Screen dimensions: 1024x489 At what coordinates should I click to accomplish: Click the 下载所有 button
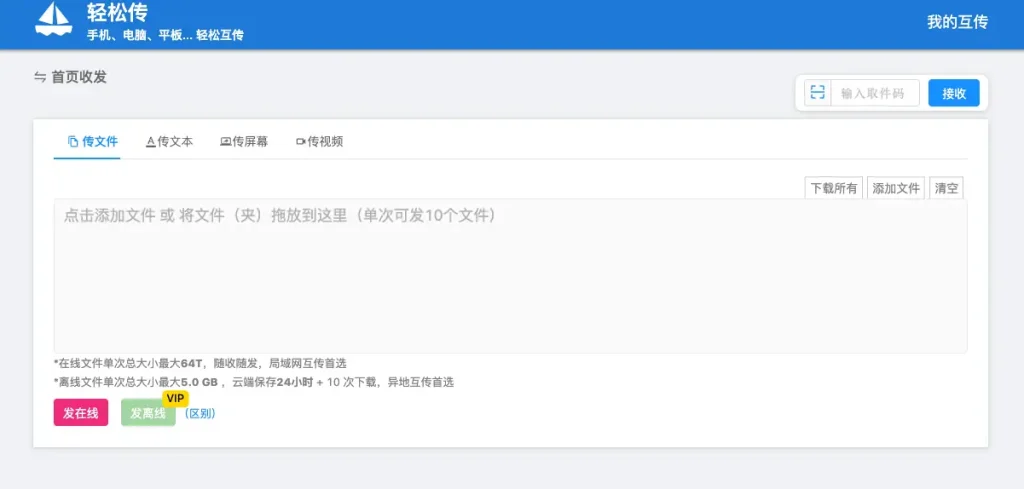[x=833, y=189]
